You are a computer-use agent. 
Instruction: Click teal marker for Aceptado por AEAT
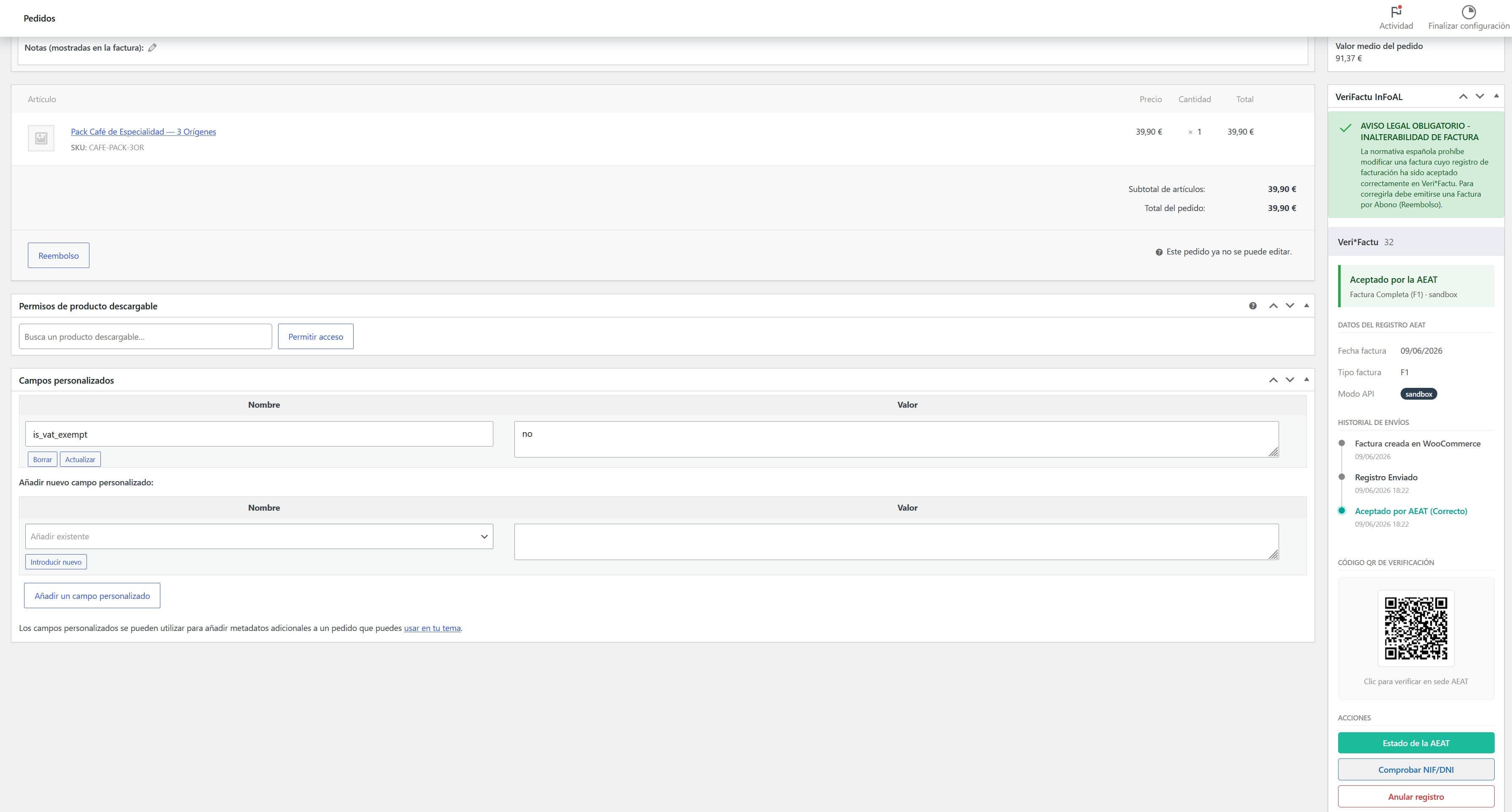1341,510
